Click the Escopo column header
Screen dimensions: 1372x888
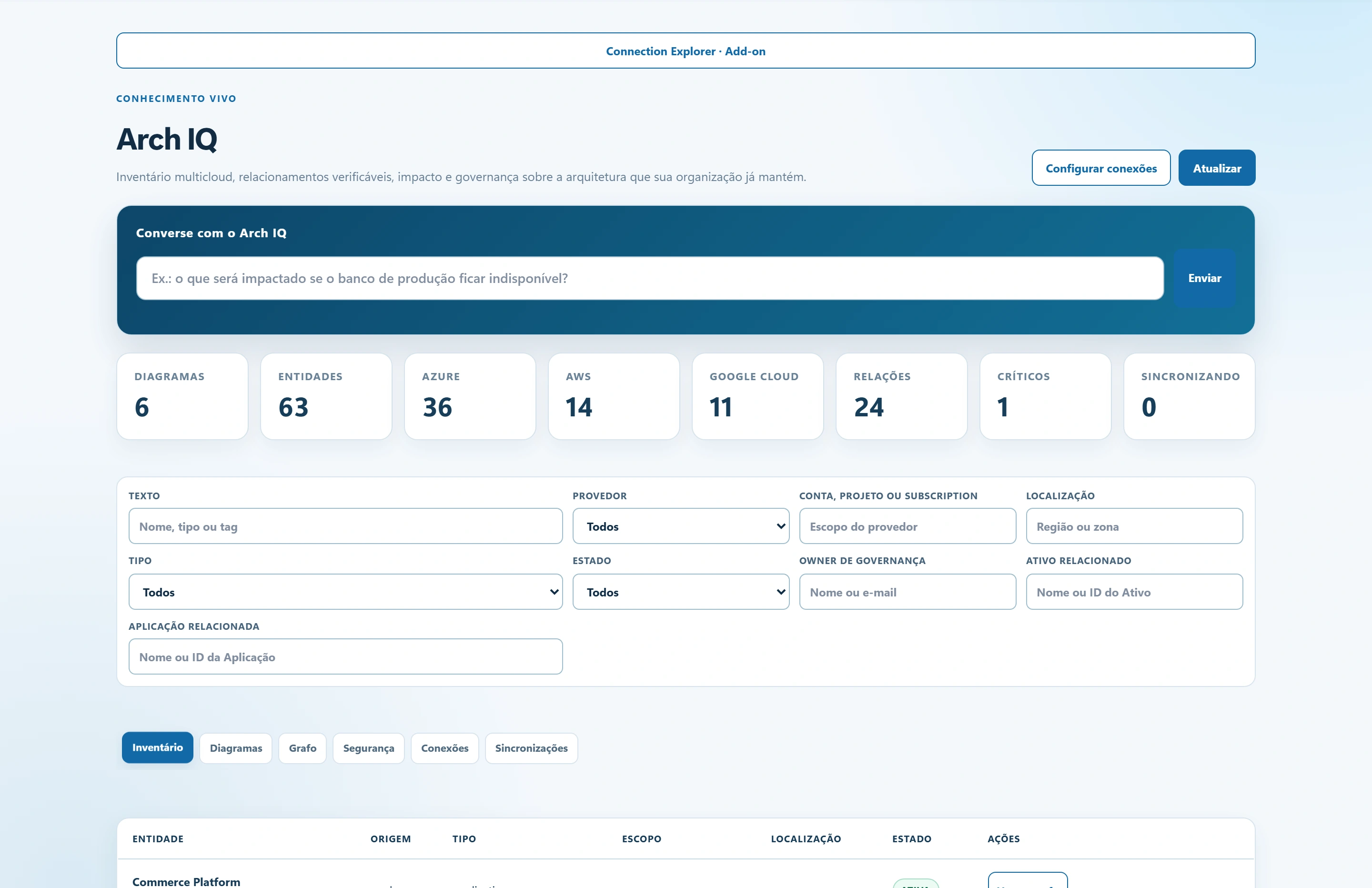[x=642, y=838]
